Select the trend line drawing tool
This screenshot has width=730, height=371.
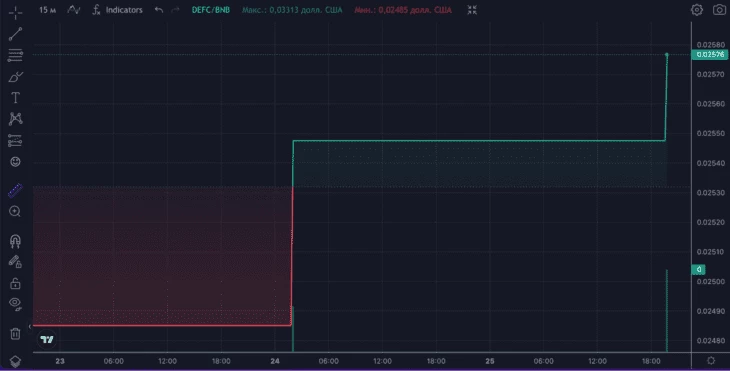click(15, 34)
